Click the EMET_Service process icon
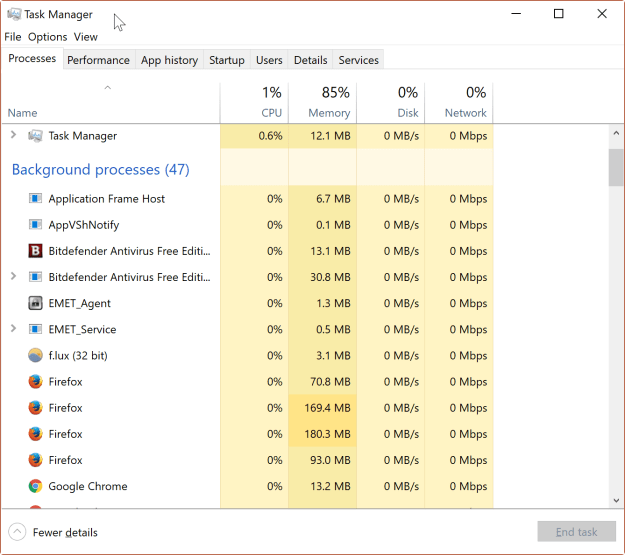Viewport: 625px width, 555px height. (x=35, y=329)
